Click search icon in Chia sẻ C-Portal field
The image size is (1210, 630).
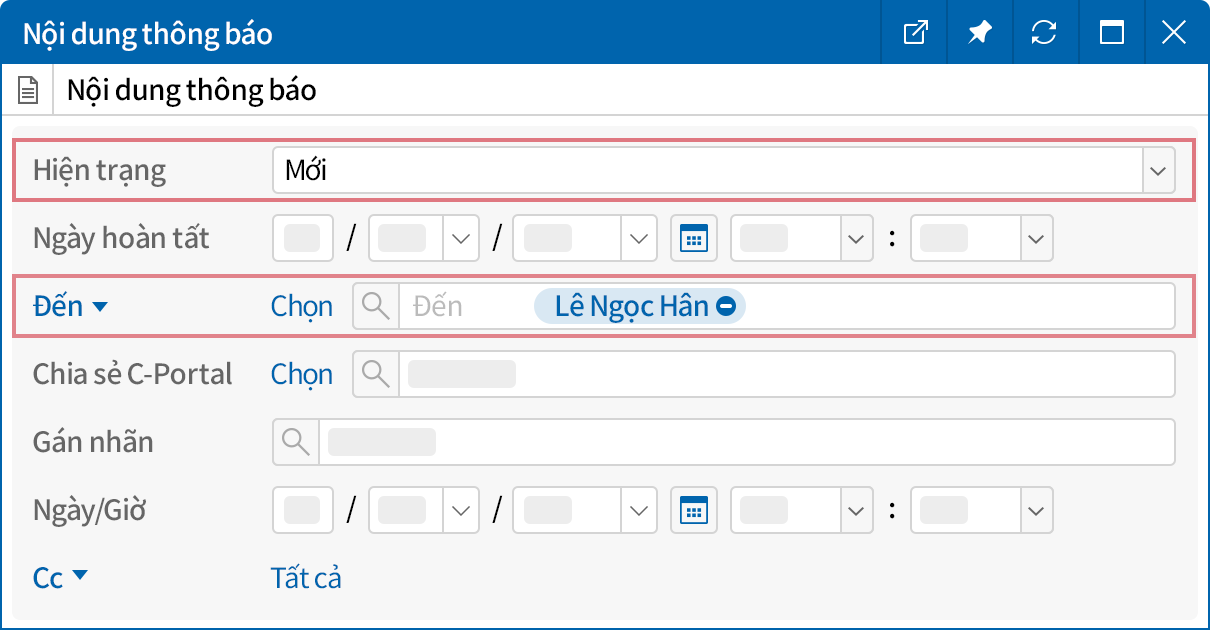click(x=376, y=374)
